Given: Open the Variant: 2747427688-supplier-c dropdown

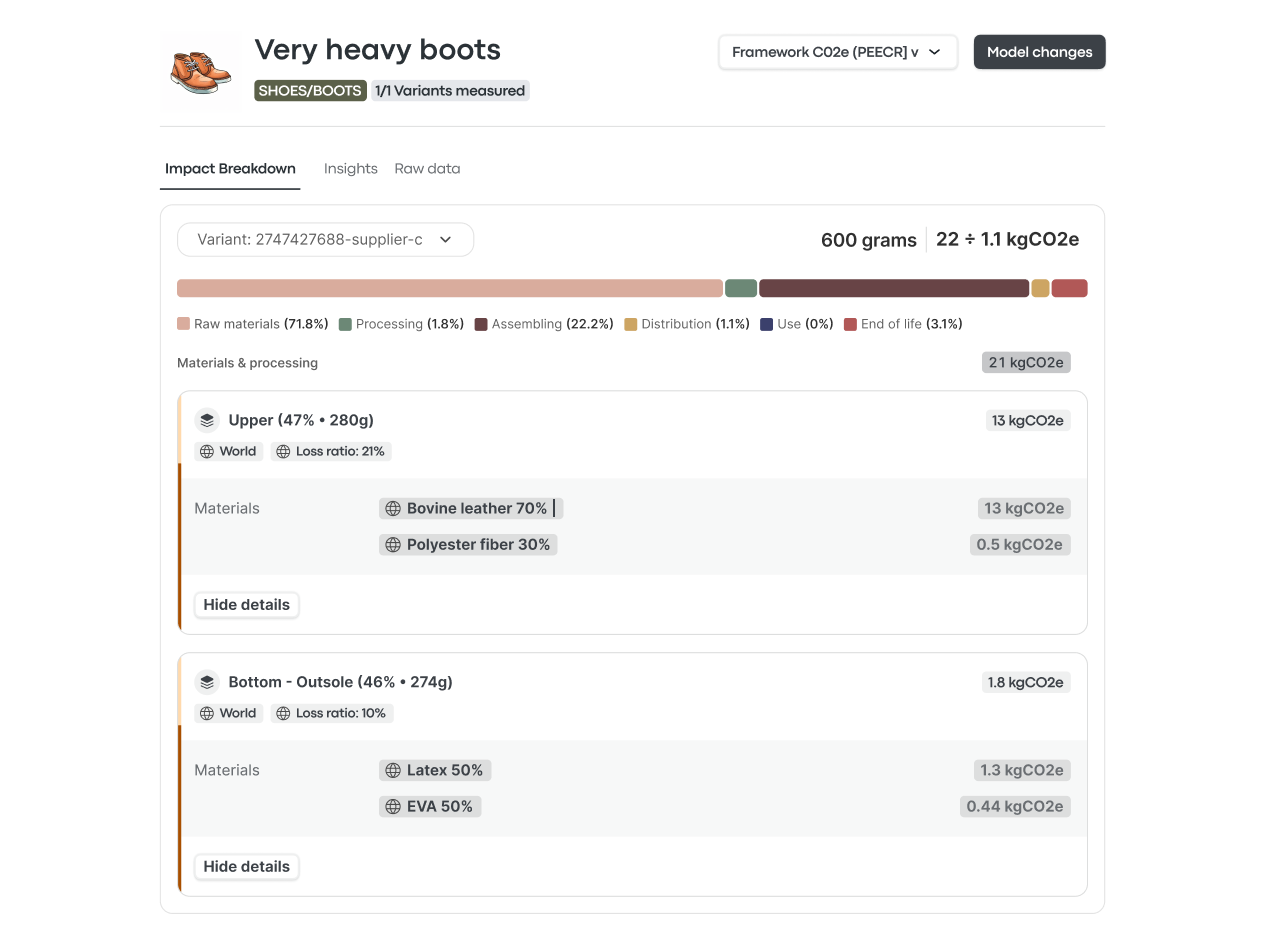Looking at the screenshot, I should pyautogui.click(x=325, y=239).
